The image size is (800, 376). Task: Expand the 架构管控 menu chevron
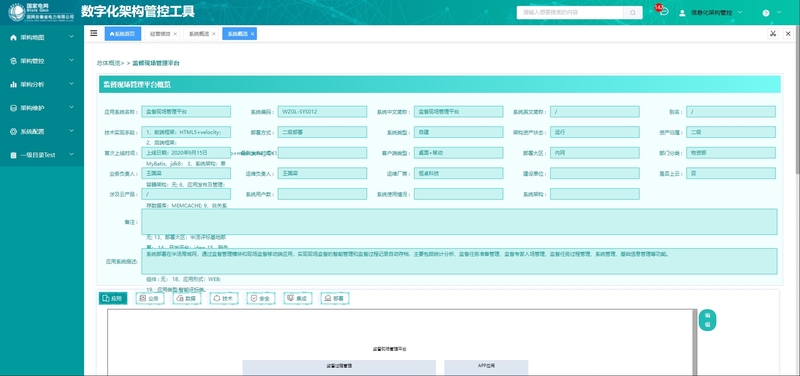click(x=71, y=60)
